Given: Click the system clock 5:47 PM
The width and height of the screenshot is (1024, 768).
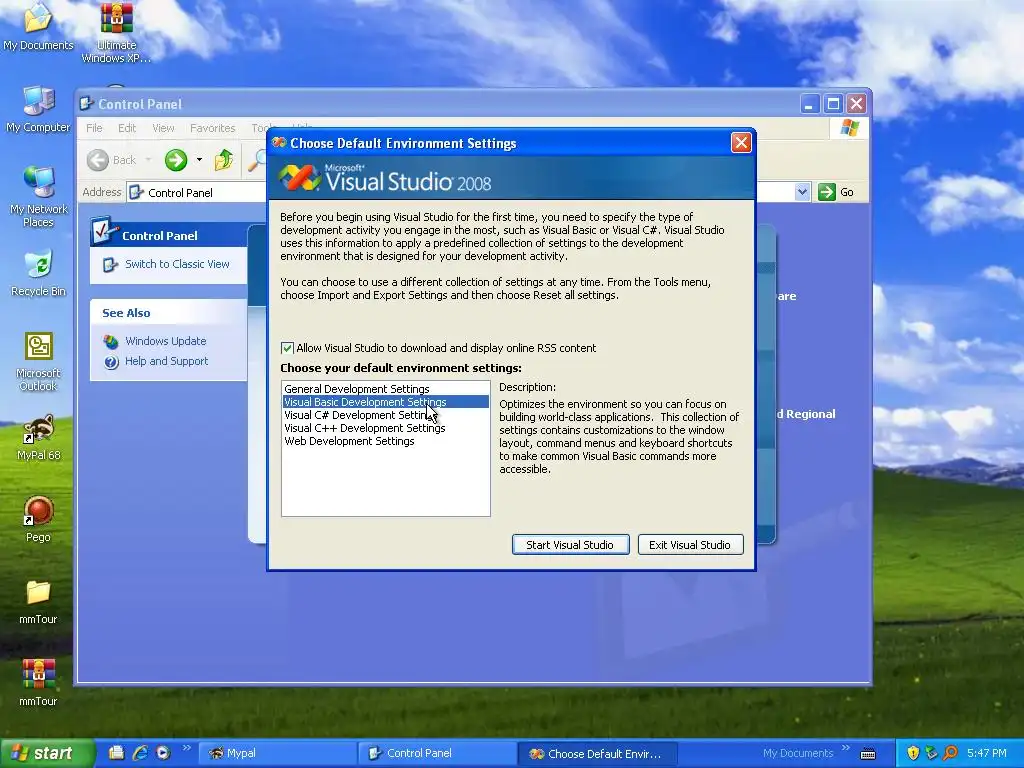Looking at the screenshot, I should (x=987, y=753).
